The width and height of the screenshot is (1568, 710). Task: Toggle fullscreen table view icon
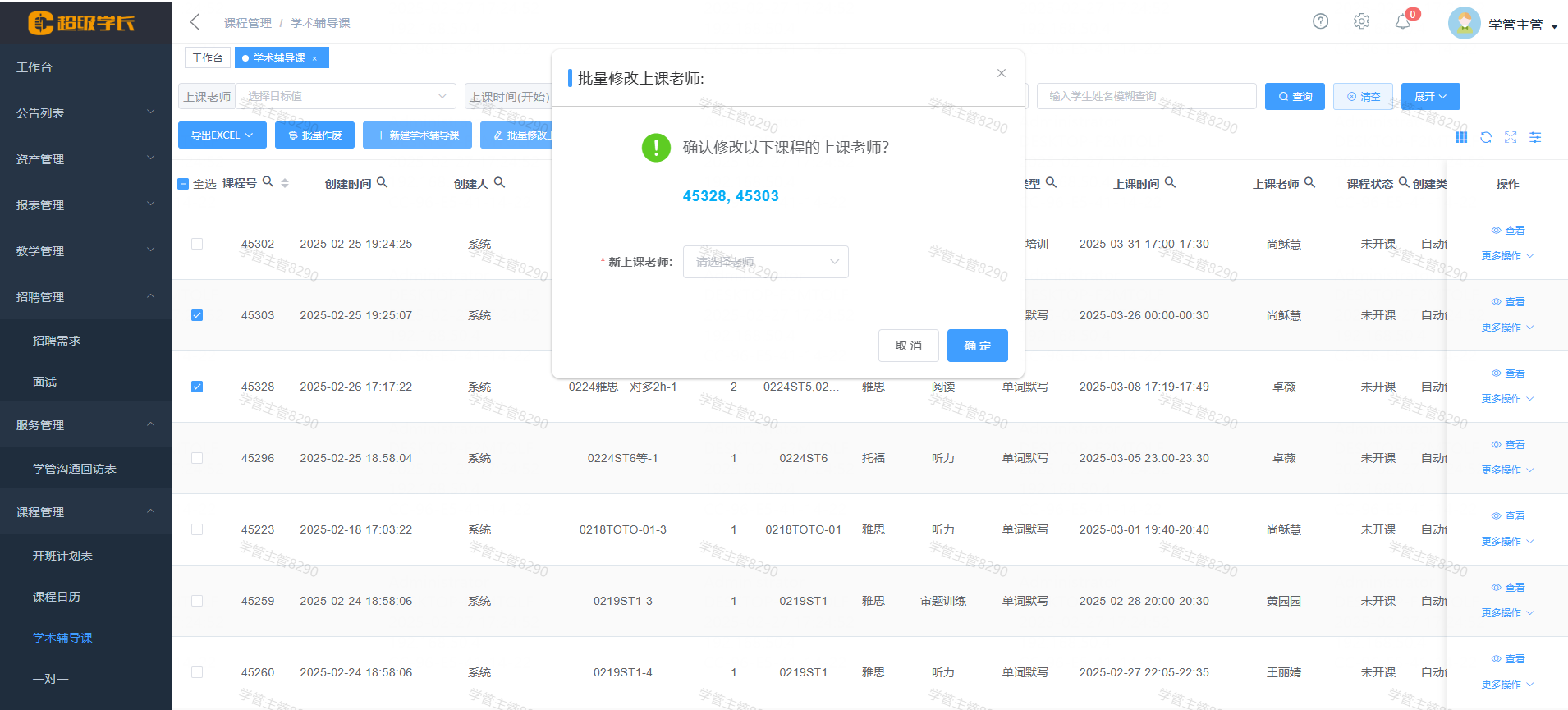[x=1511, y=137]
